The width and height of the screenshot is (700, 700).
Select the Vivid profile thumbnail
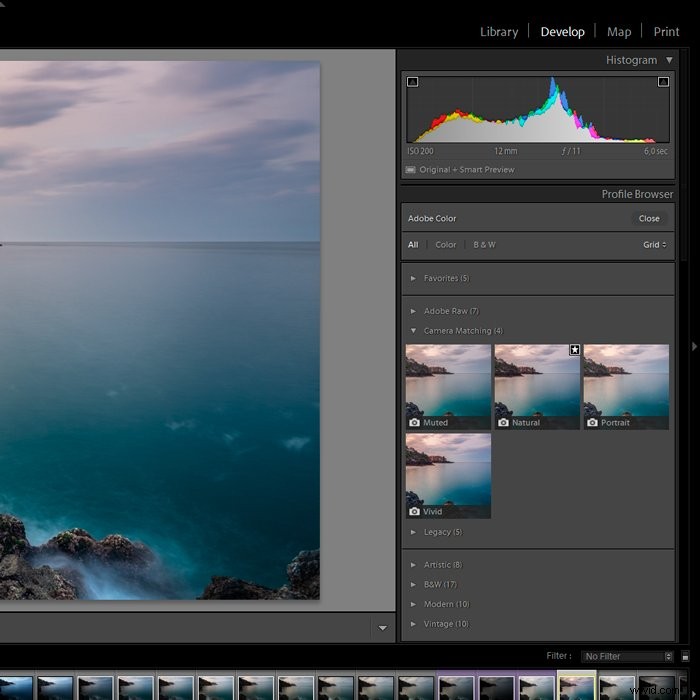tap(448, 476)
